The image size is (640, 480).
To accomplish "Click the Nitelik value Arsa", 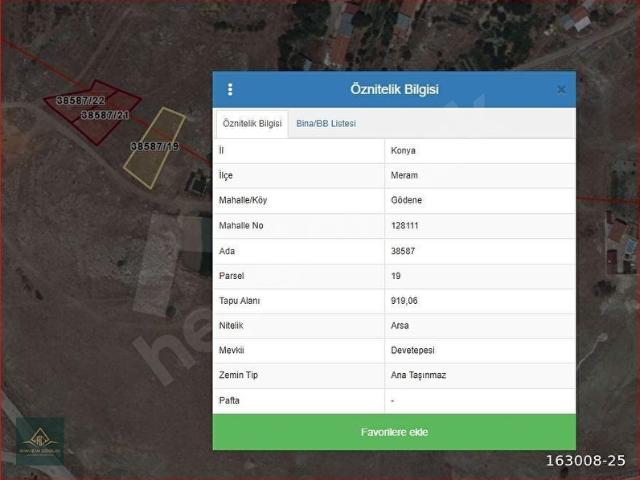I will click(400, 326).
